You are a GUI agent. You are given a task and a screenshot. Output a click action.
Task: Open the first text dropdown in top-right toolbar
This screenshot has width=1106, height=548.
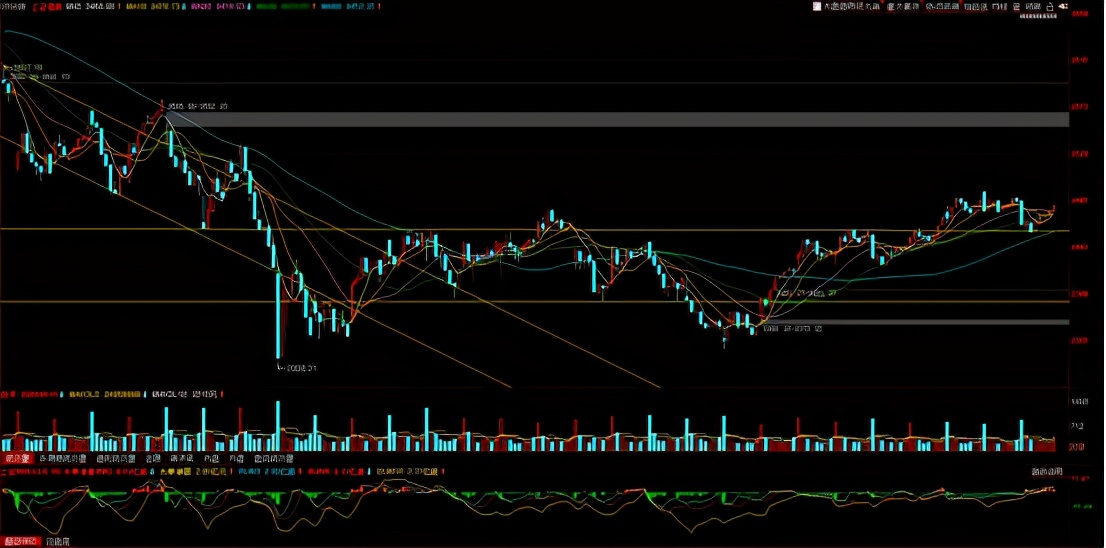[x=851, y=7]
